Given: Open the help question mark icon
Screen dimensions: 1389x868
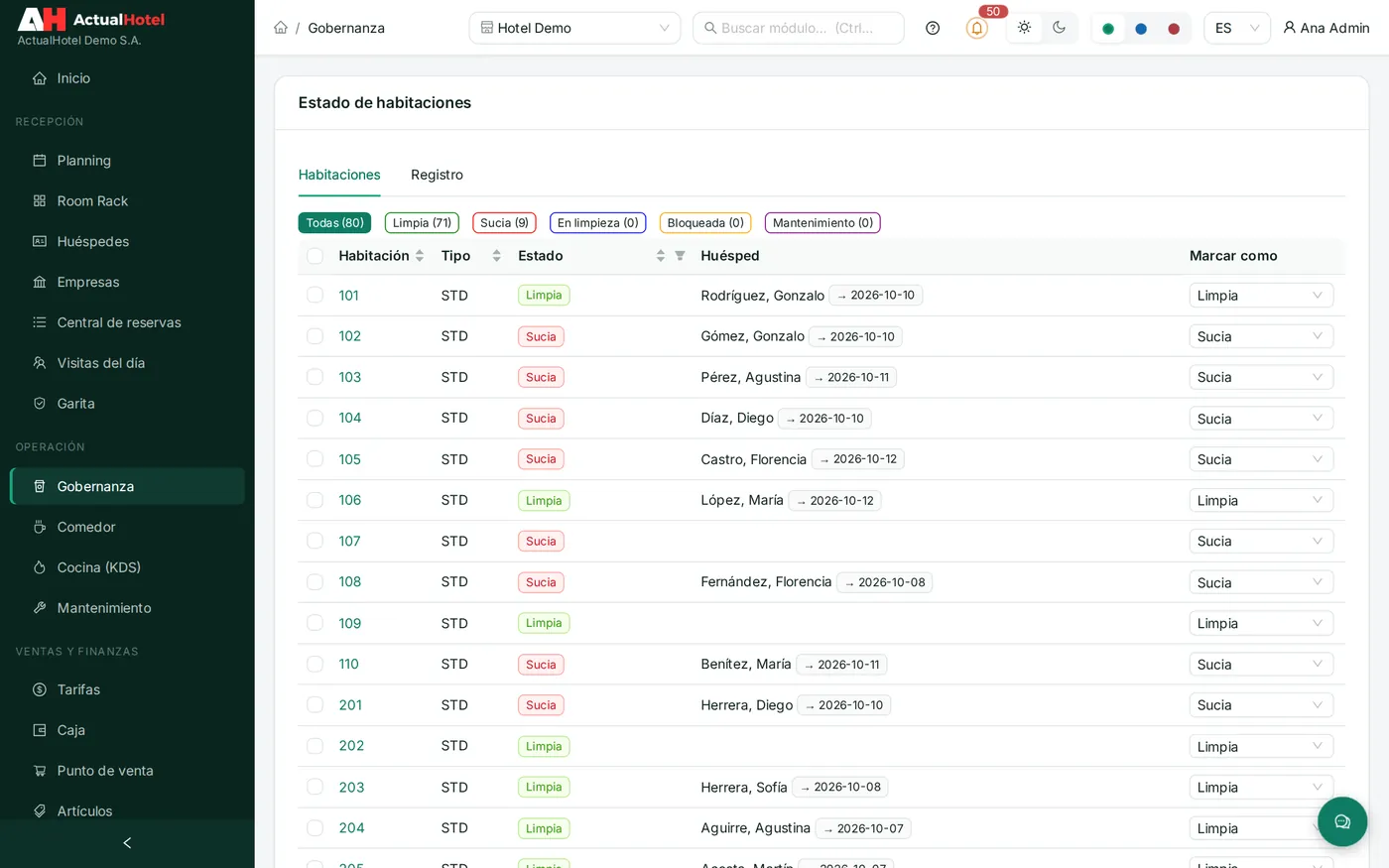Looking at the screenshot, I should (x=933, y=28).
